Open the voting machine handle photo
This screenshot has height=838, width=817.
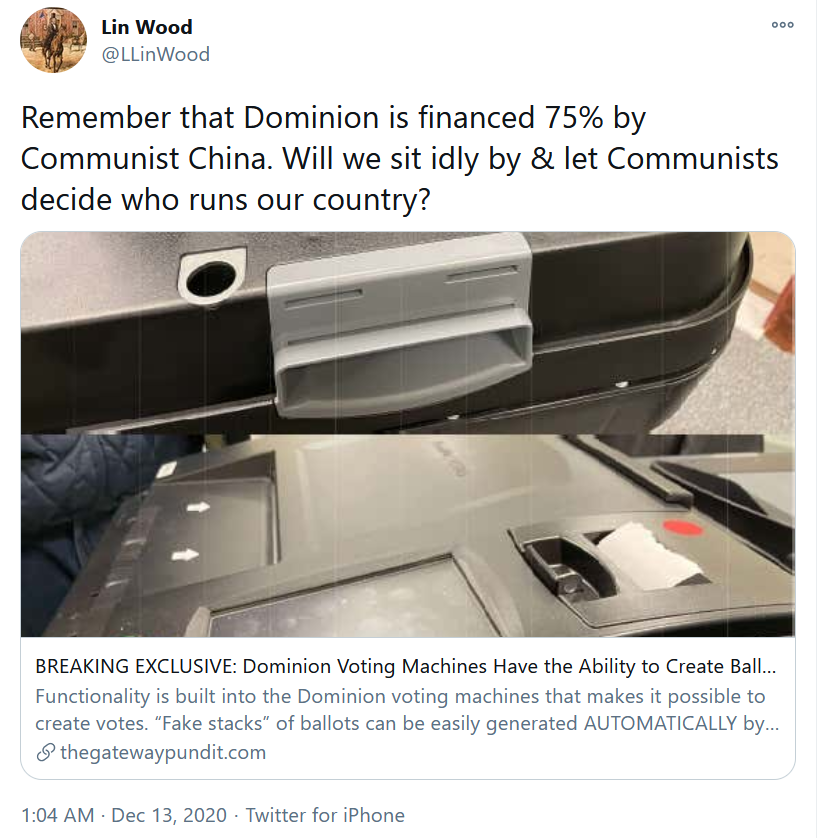click(x=408, y=332)
